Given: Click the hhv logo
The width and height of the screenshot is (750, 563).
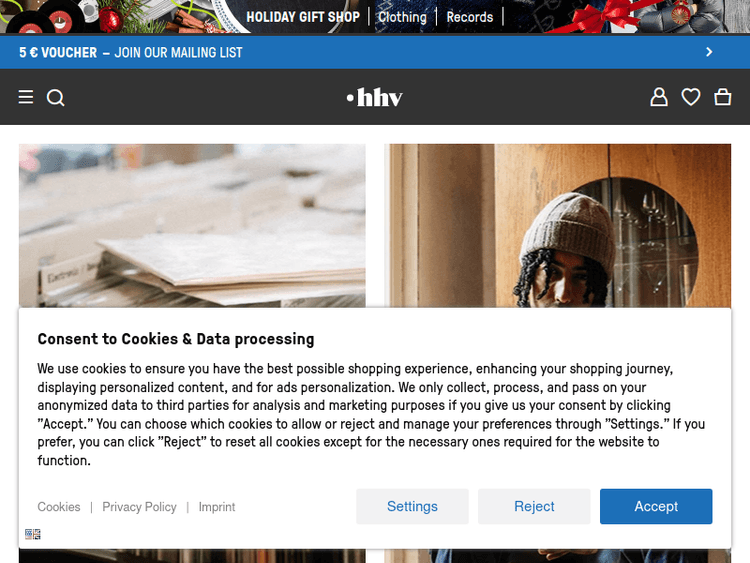Looking at the screenshot, I should tap(375, 97).
